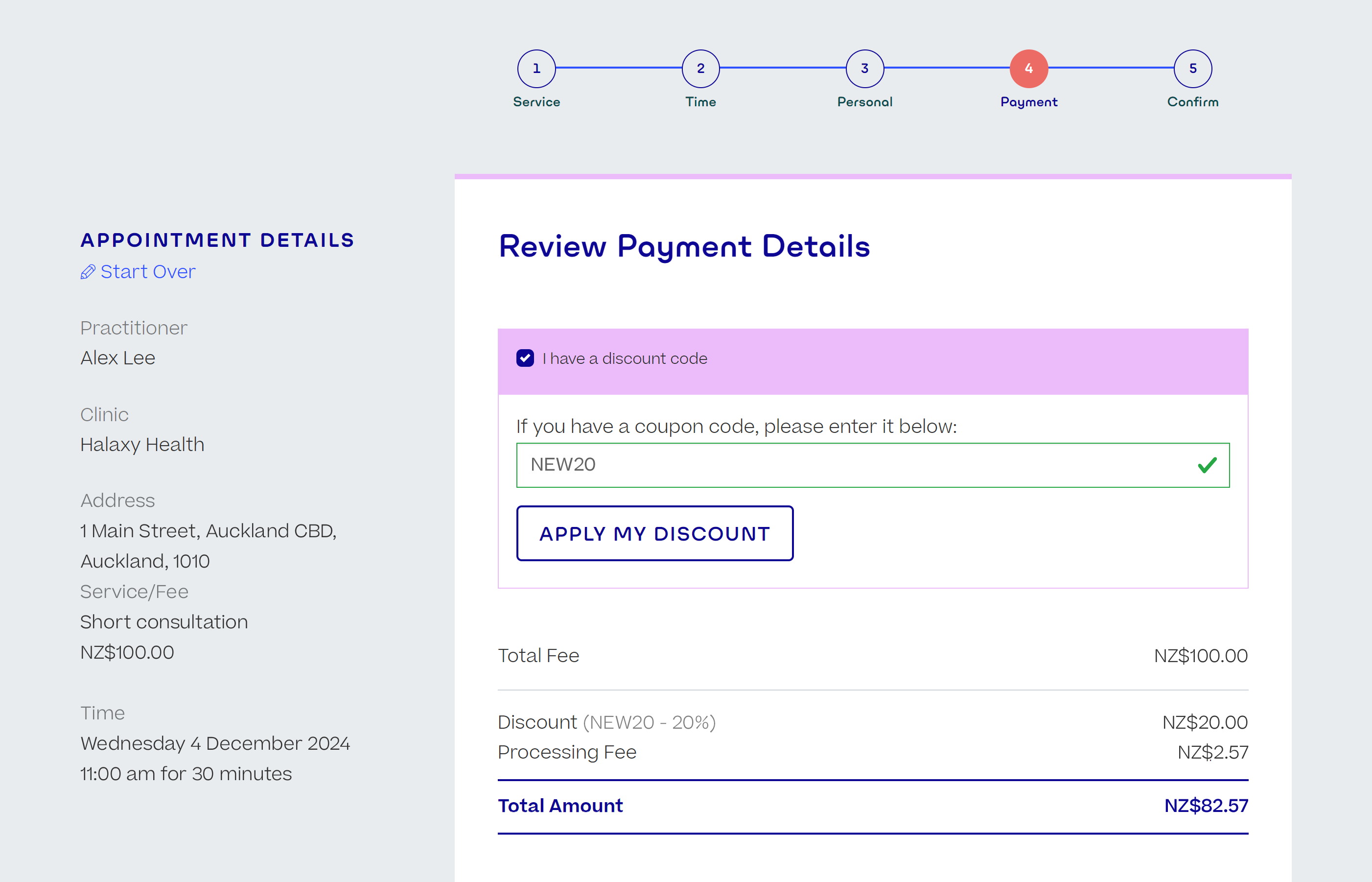Click the Personal step label
Viewport: 1372px width, 882px height.
(x=864, y=102)
